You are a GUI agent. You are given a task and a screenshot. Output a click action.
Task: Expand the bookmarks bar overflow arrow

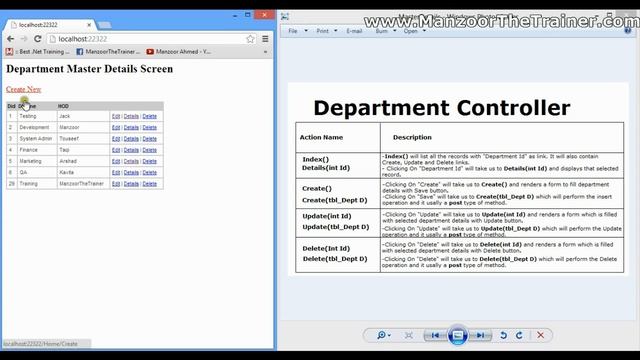[x=265, y=52]
